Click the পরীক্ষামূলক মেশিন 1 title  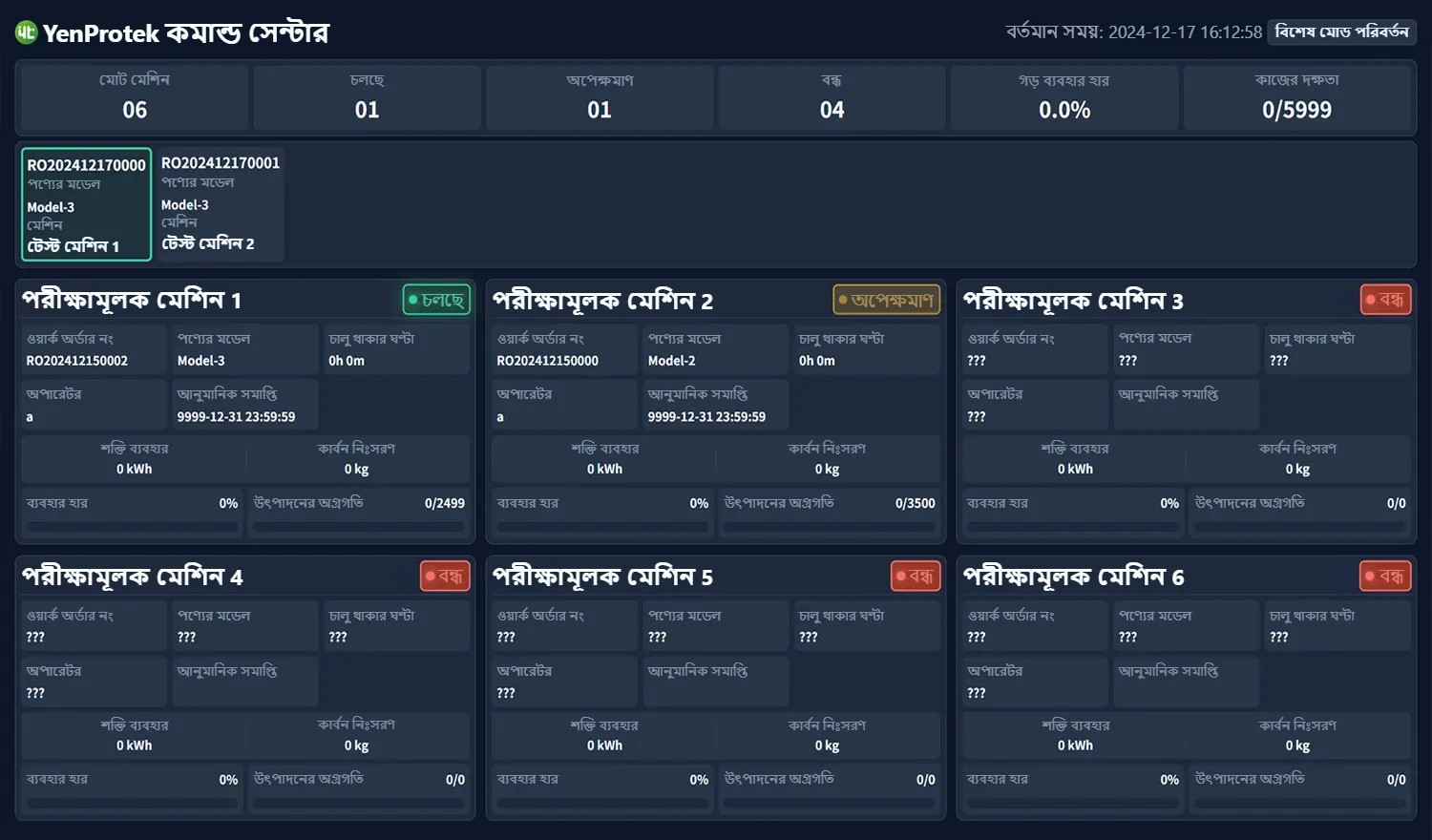pyautogui.click(x=132, y=300)
